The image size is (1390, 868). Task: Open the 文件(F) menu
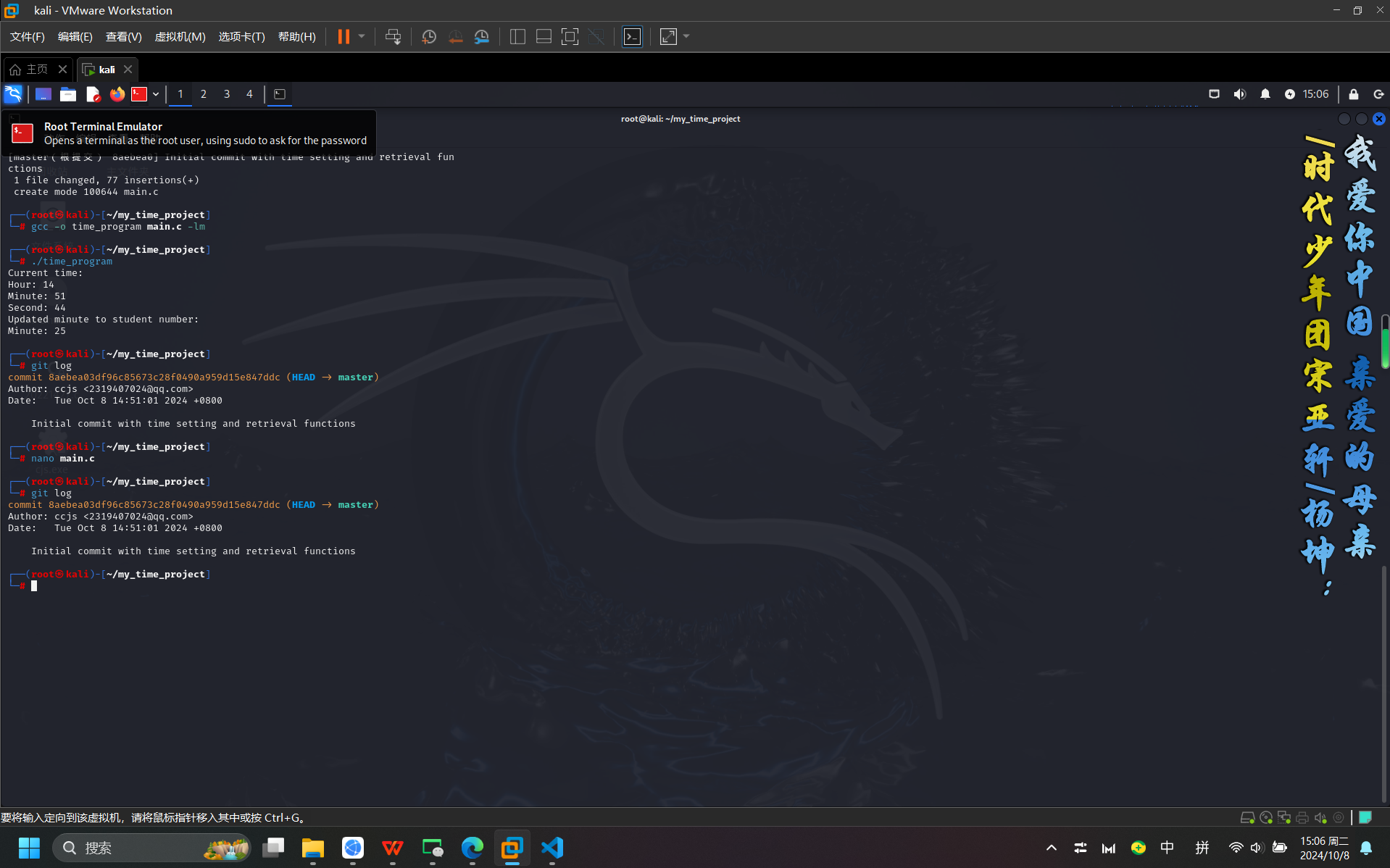point(27,36)
